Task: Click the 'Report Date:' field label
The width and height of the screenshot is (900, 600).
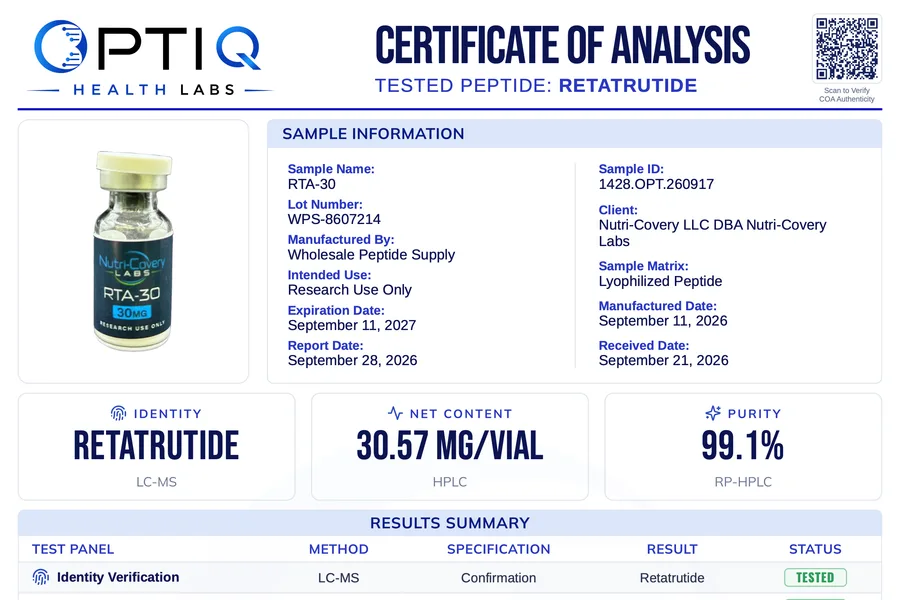Action: (325, 346)
